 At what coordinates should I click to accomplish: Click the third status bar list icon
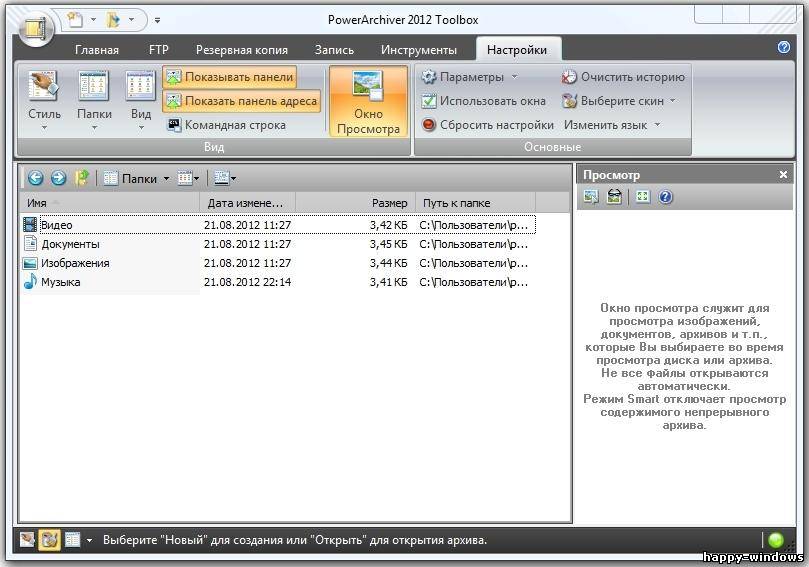(72, 540)
